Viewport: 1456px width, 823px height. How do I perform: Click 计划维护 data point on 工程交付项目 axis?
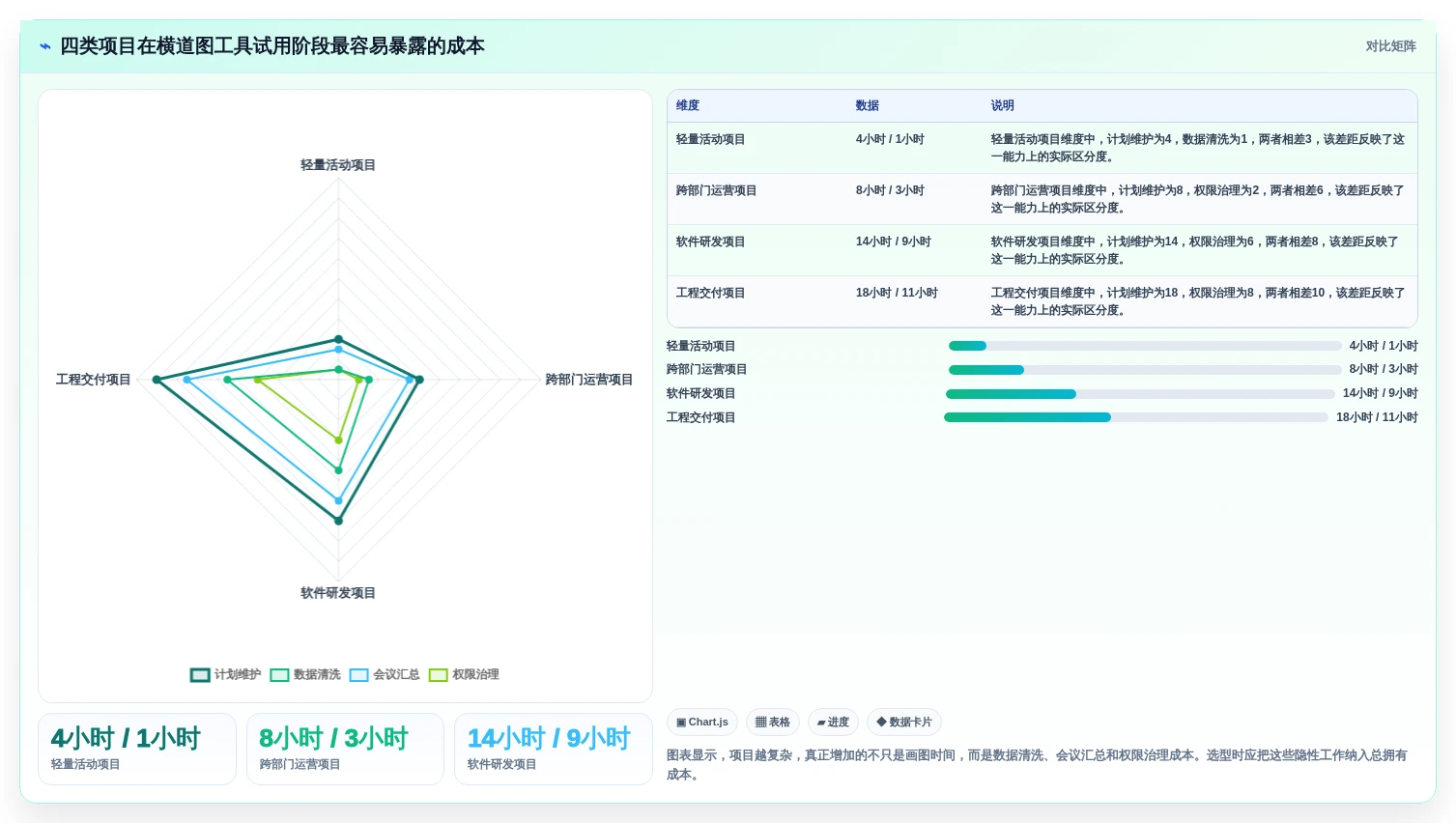(157, 380)
